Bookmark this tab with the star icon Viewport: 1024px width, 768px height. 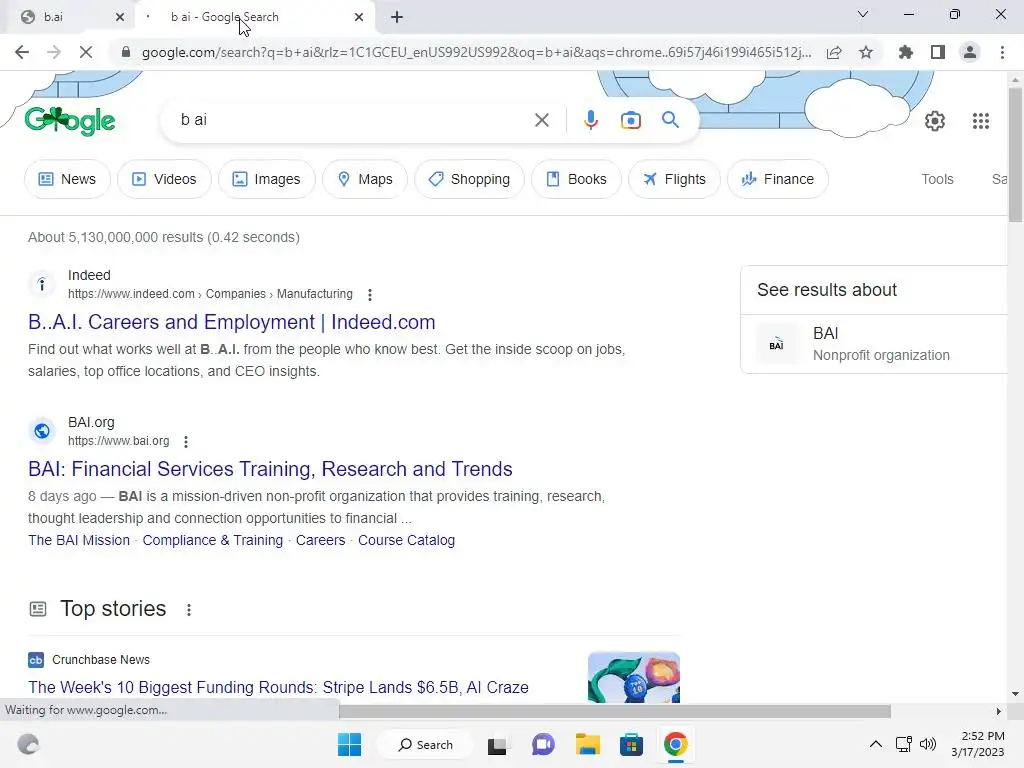pyautogui.click(x=866, y=52)
